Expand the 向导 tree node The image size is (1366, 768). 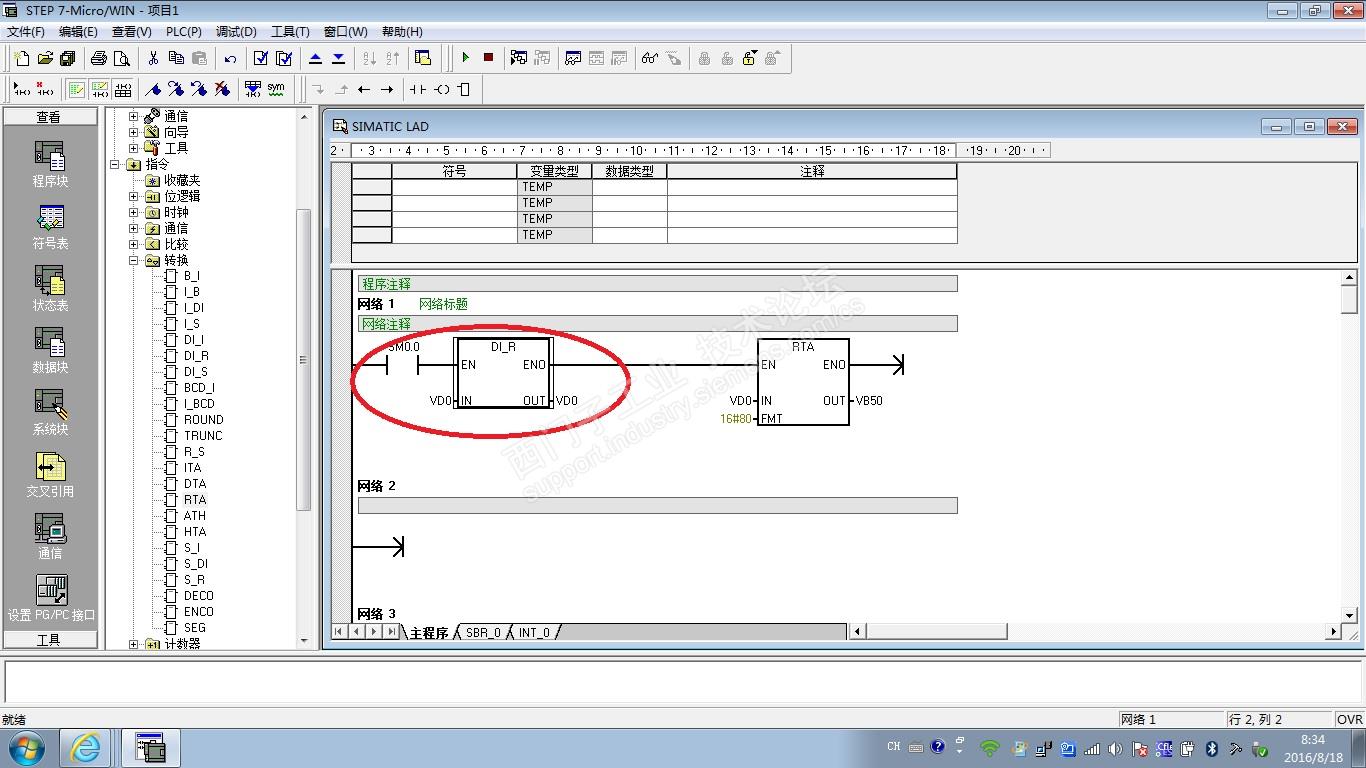click(134, 132)
